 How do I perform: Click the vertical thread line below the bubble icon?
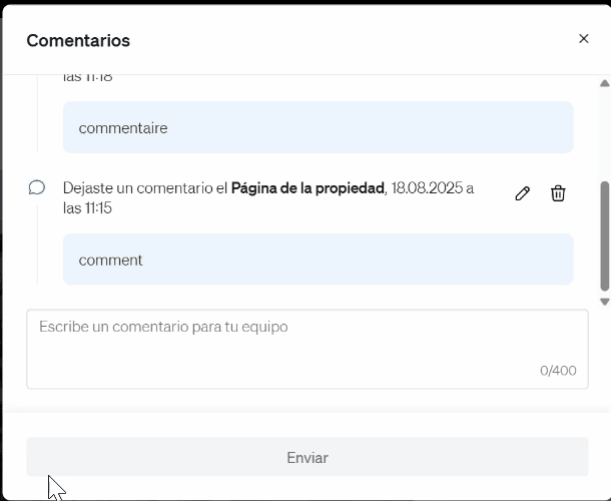(x=38, y=240)
